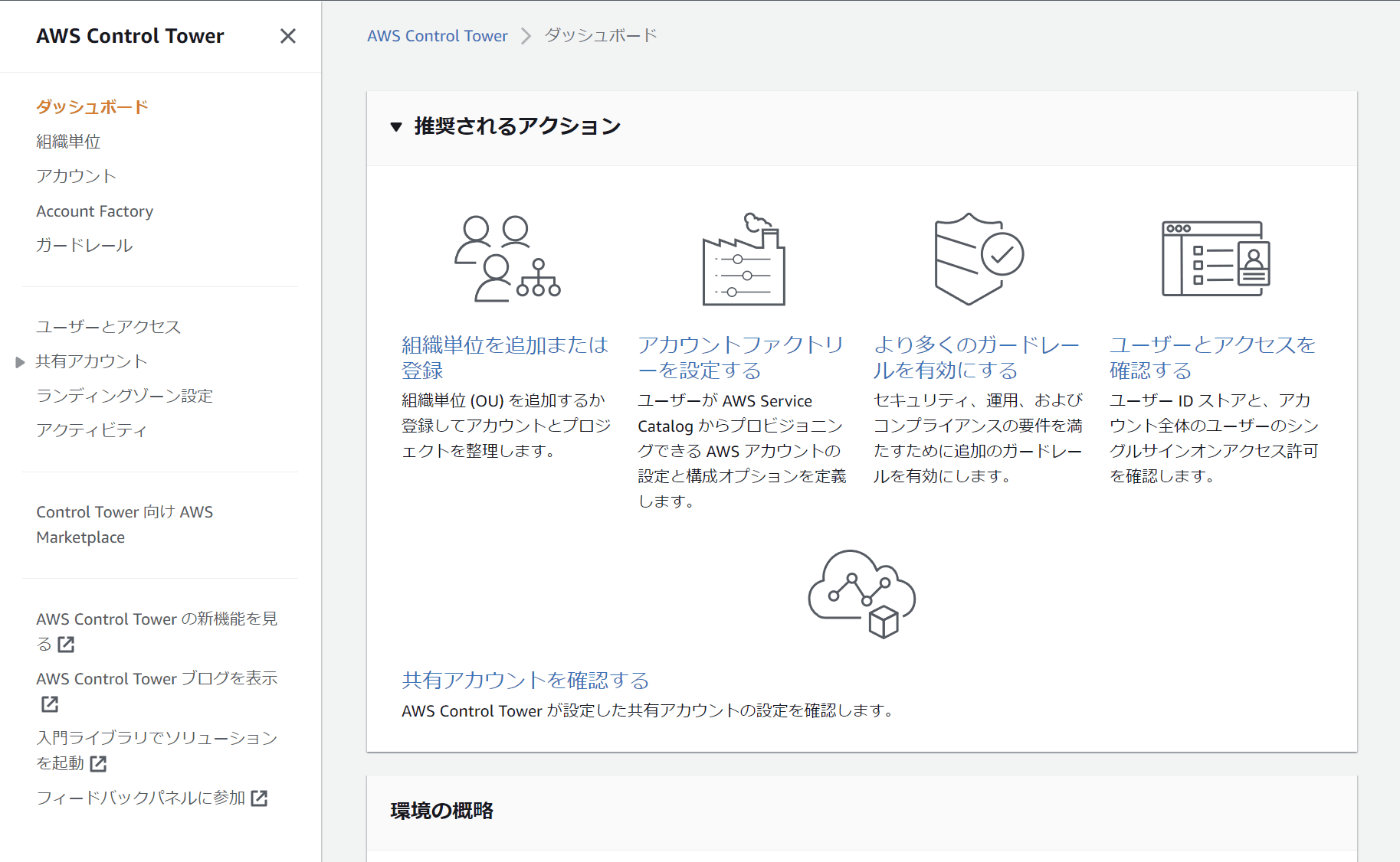Open ユーザーとアクセス in the sidebar
The width and height of the screenshot is (1400, 862).
pyautogui.click(x=108, y=327)
